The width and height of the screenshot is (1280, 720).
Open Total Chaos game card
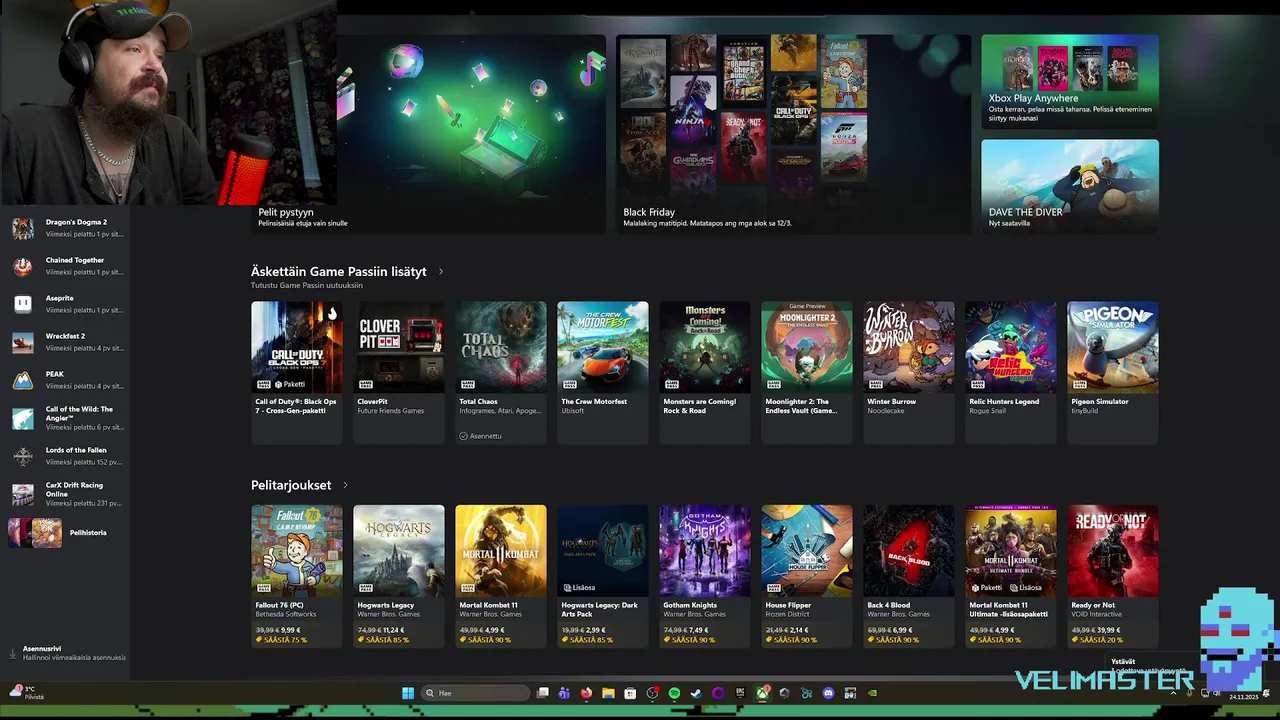(x=501, y=372)
